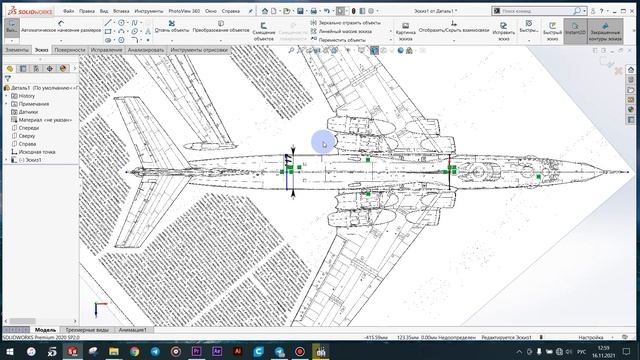Open SolidWorks Resources home in task pane
The width and height of the screenshot is (640, 360).
click(x=631, y=69)
